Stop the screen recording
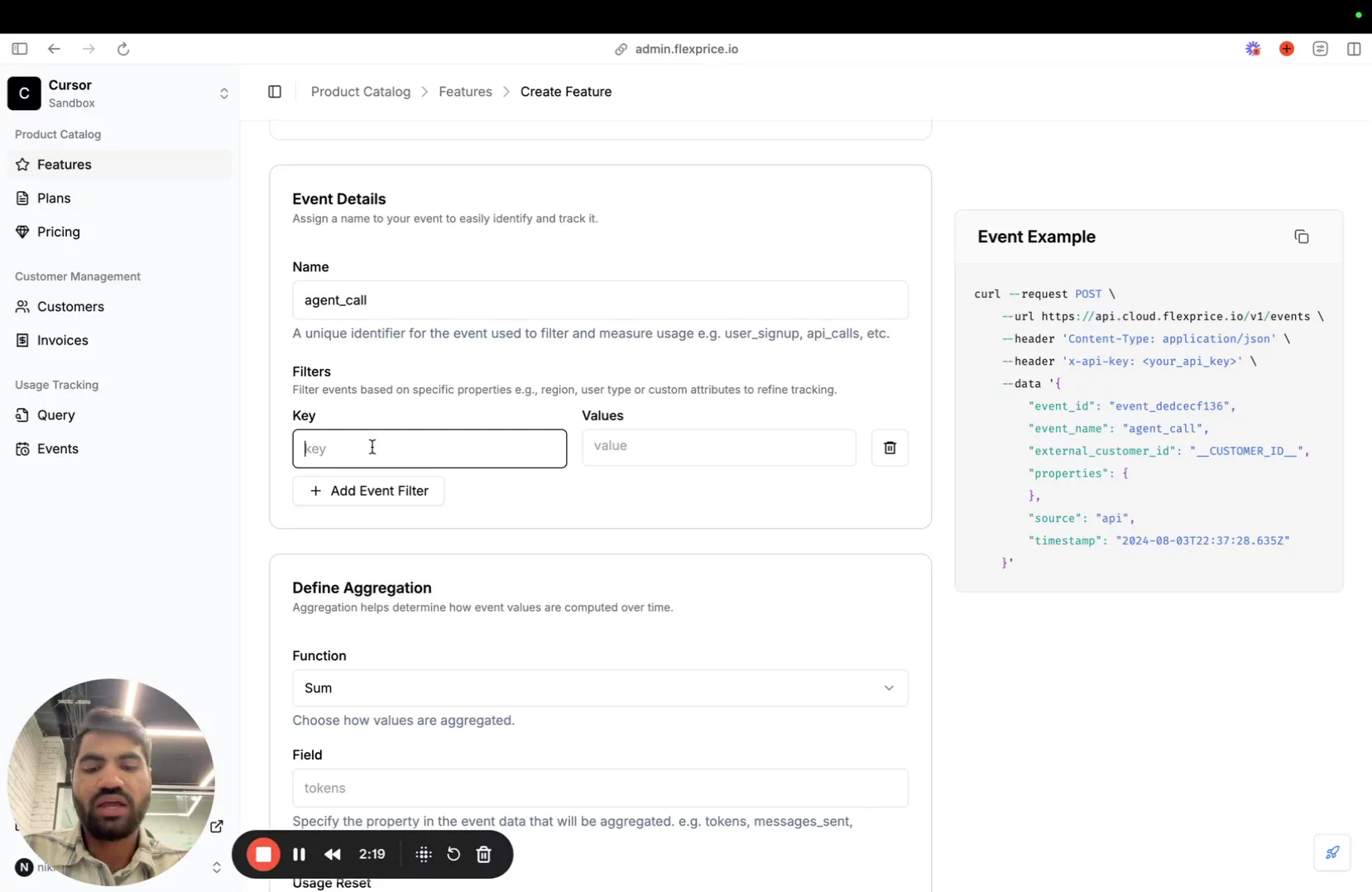This screenshot has width=1372, height=892. [263, 854]
